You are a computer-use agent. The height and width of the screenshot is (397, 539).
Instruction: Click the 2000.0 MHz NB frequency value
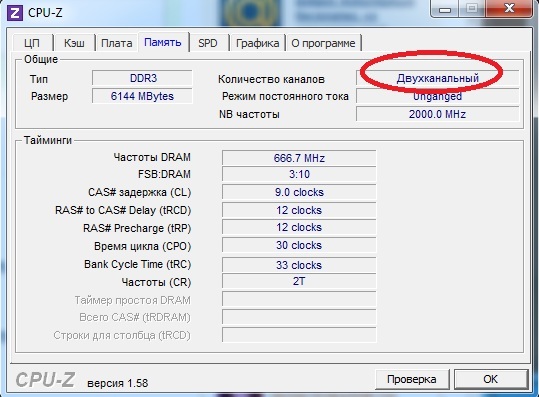[x=438, y=114]
